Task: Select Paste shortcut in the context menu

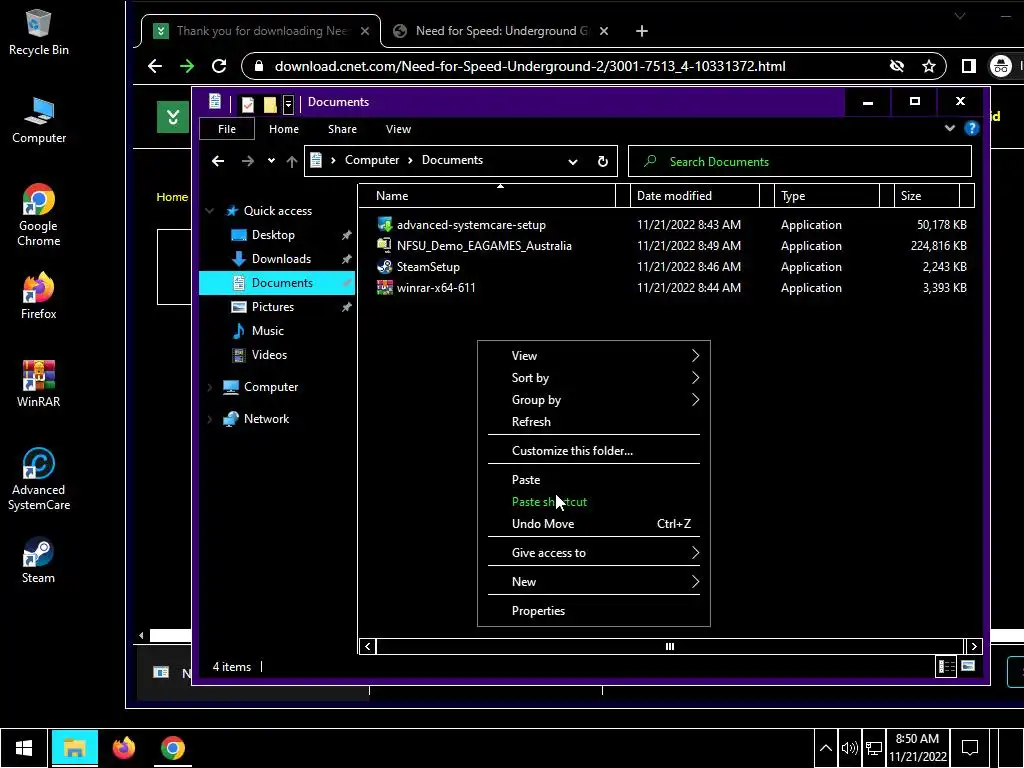Action: [594, 502]
